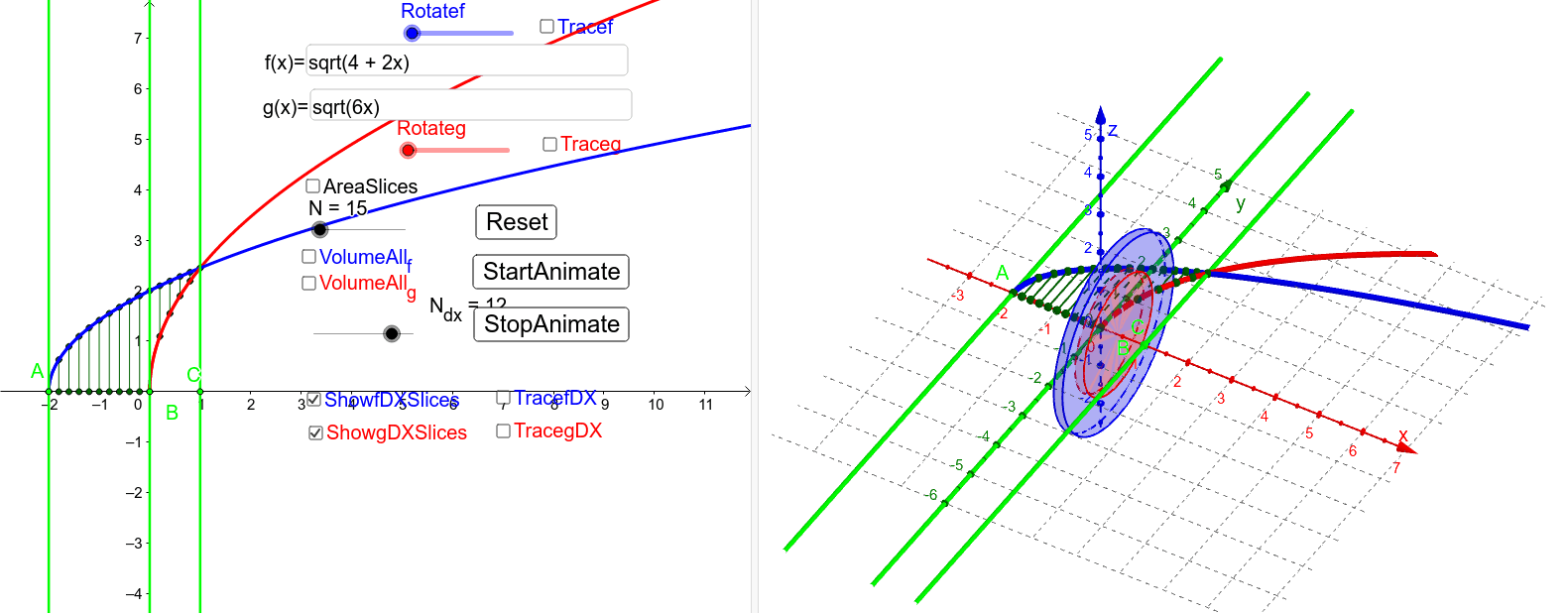Image resolution: width=1568 pixels, height=615 pixels.
Task: Click point A label on 2D graph
Action: coord(38,372)
